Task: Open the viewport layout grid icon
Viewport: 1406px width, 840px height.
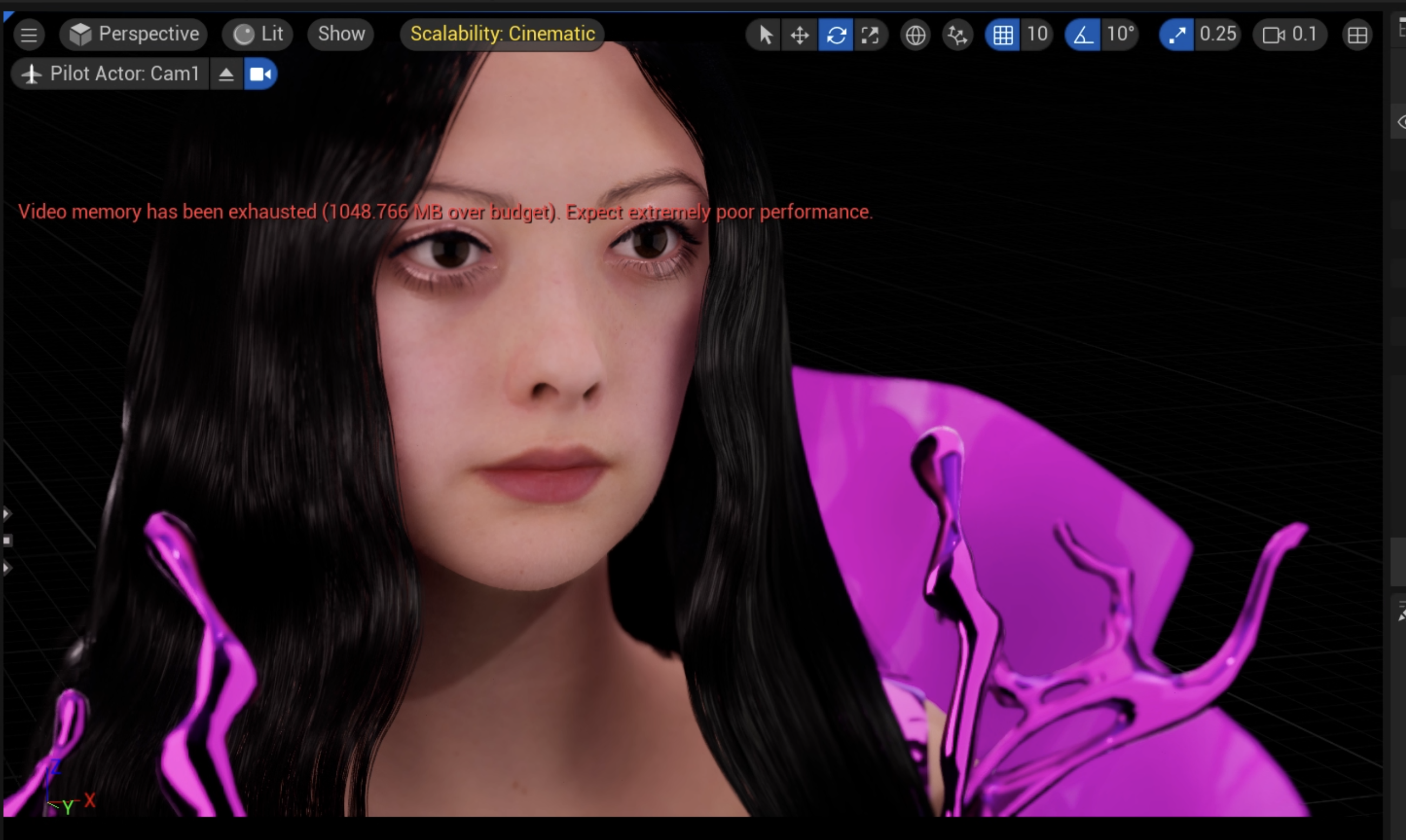Action: click(x=1357, y=35)
